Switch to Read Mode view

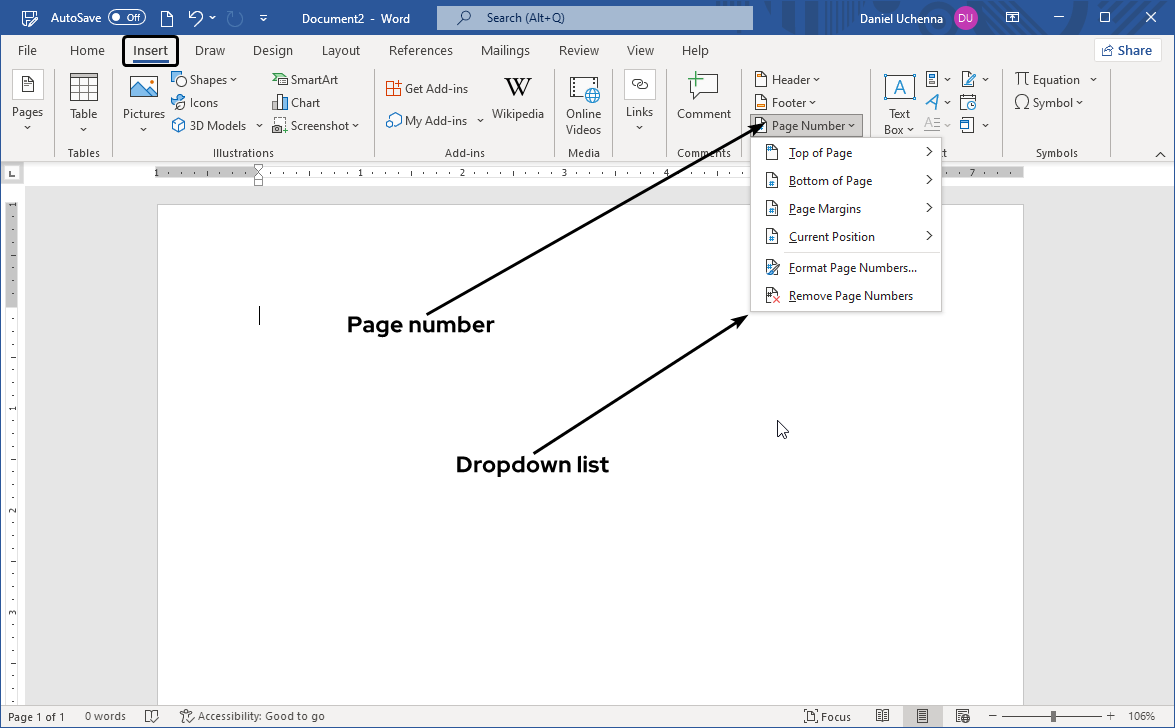[x=883, y=716]
